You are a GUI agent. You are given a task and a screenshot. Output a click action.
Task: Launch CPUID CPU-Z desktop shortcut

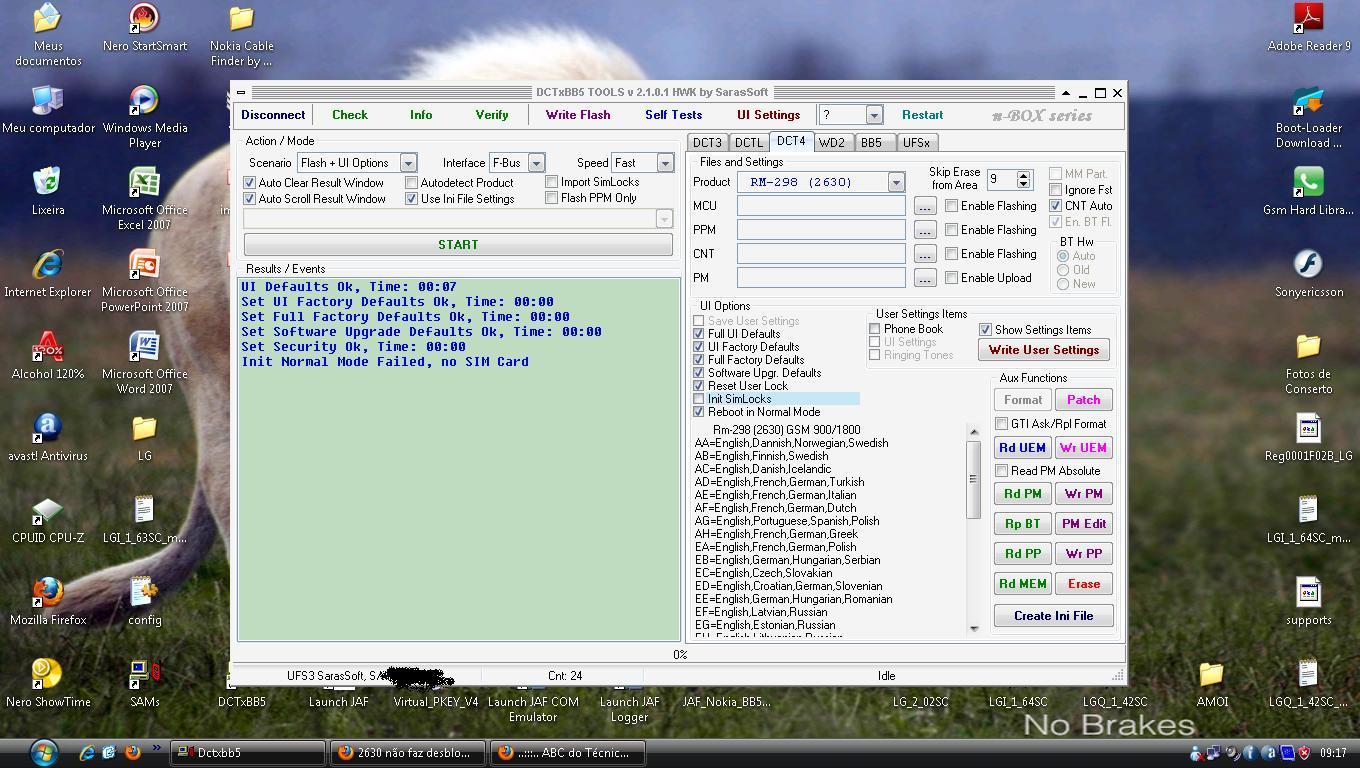pos(48,519)
